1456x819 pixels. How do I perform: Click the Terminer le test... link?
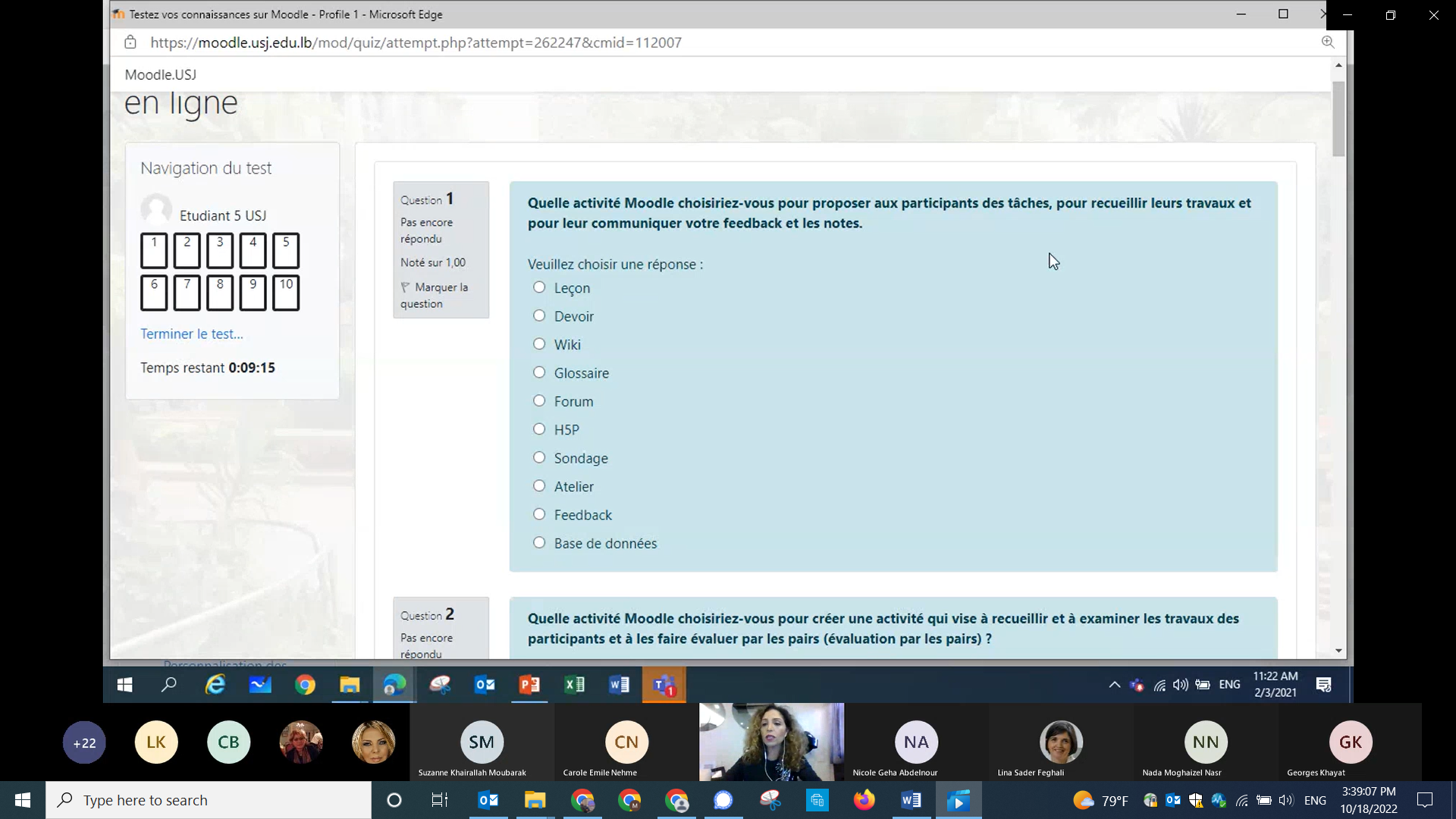click(192, 334)
